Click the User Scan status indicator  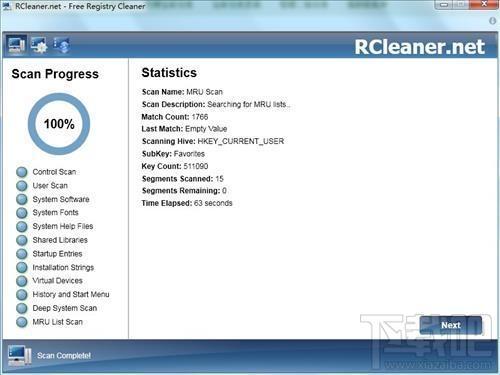(22, 186)
